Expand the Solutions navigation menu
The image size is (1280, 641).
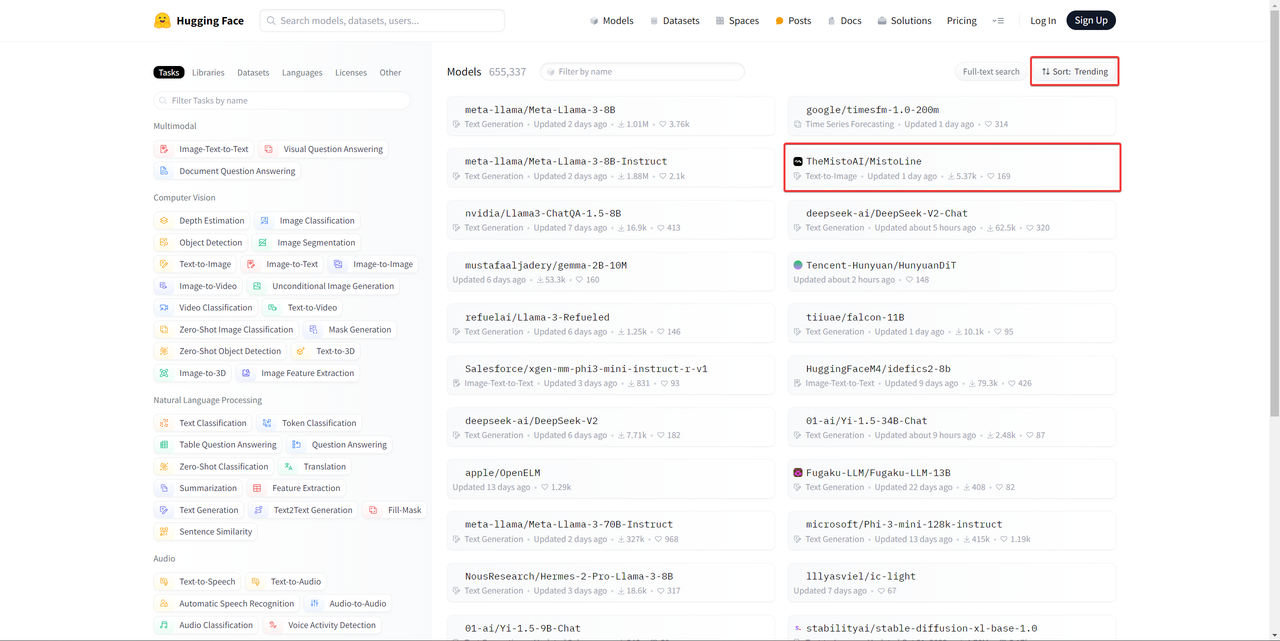coord(903,21)
